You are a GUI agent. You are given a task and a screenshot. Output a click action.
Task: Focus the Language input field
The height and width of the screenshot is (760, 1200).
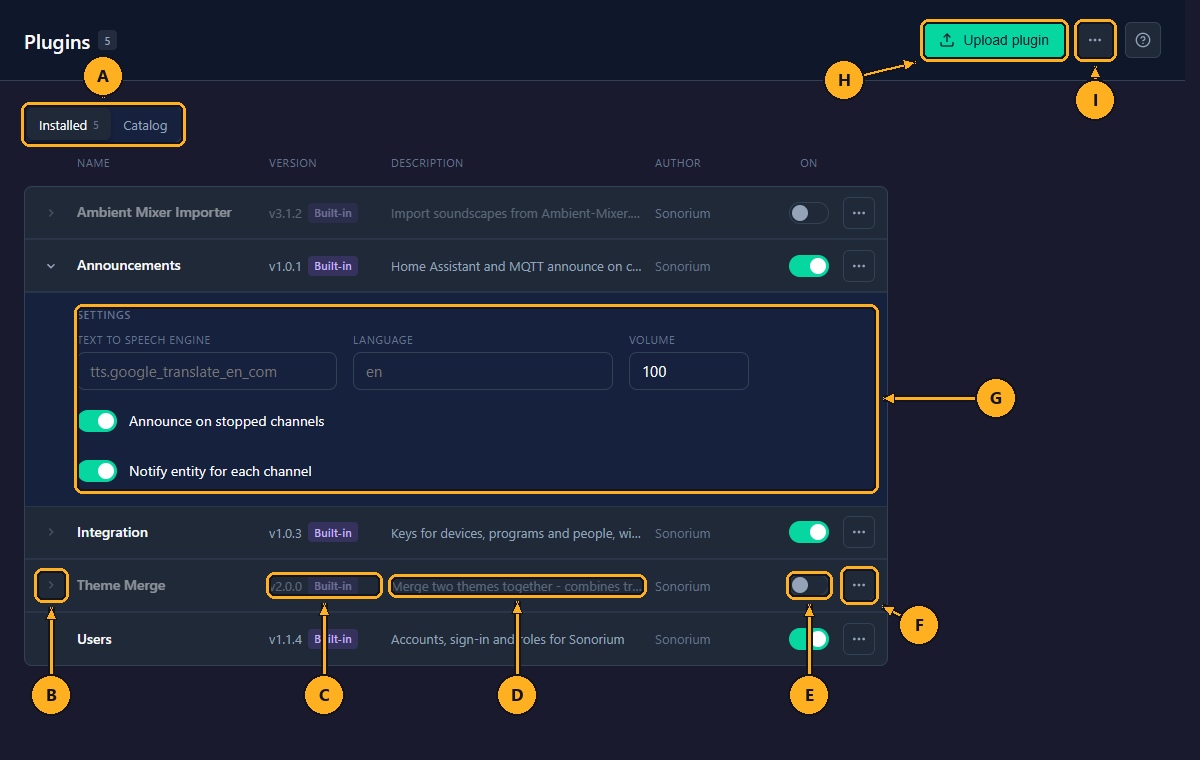coord(483,371)
